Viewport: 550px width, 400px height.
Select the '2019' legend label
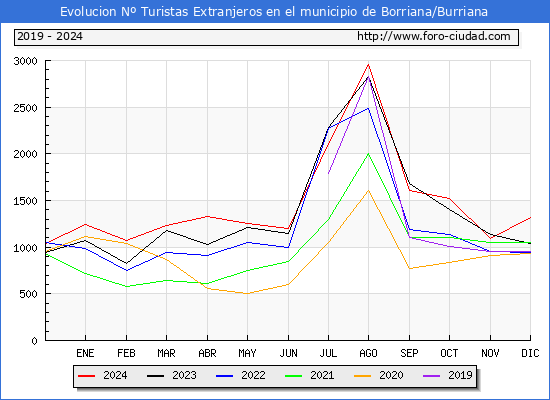point(460,375)
